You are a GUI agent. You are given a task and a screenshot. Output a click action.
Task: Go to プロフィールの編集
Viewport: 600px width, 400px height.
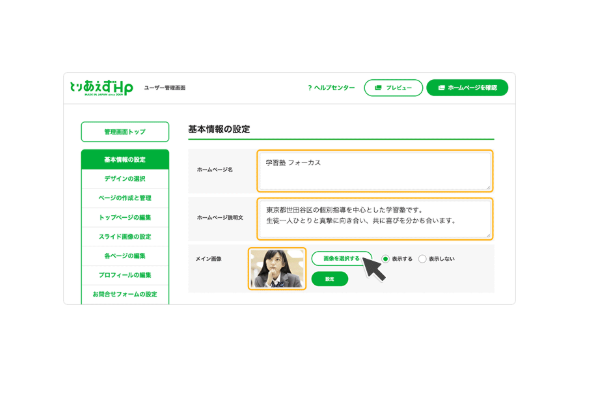[x=125, y=275]
